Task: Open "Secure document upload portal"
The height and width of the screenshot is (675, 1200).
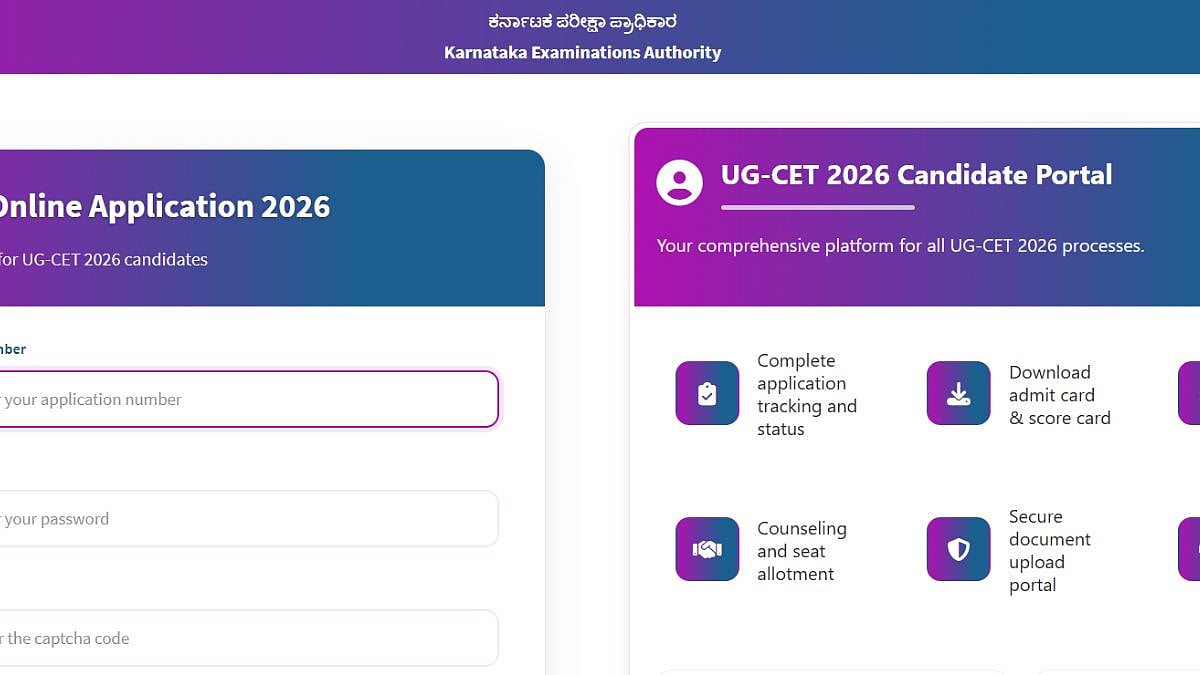Action: 1049,550
